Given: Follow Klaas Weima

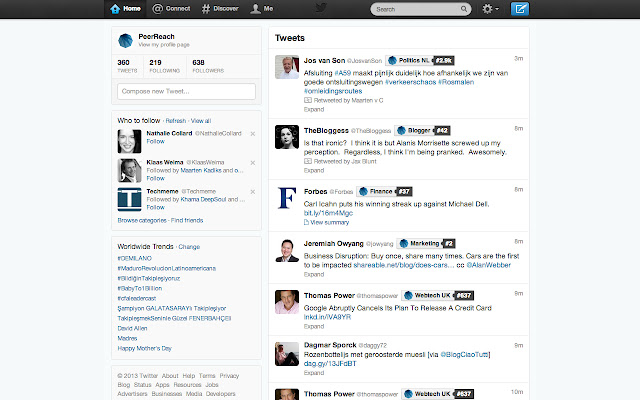Looking at the screenshot, I should (156, 178).
